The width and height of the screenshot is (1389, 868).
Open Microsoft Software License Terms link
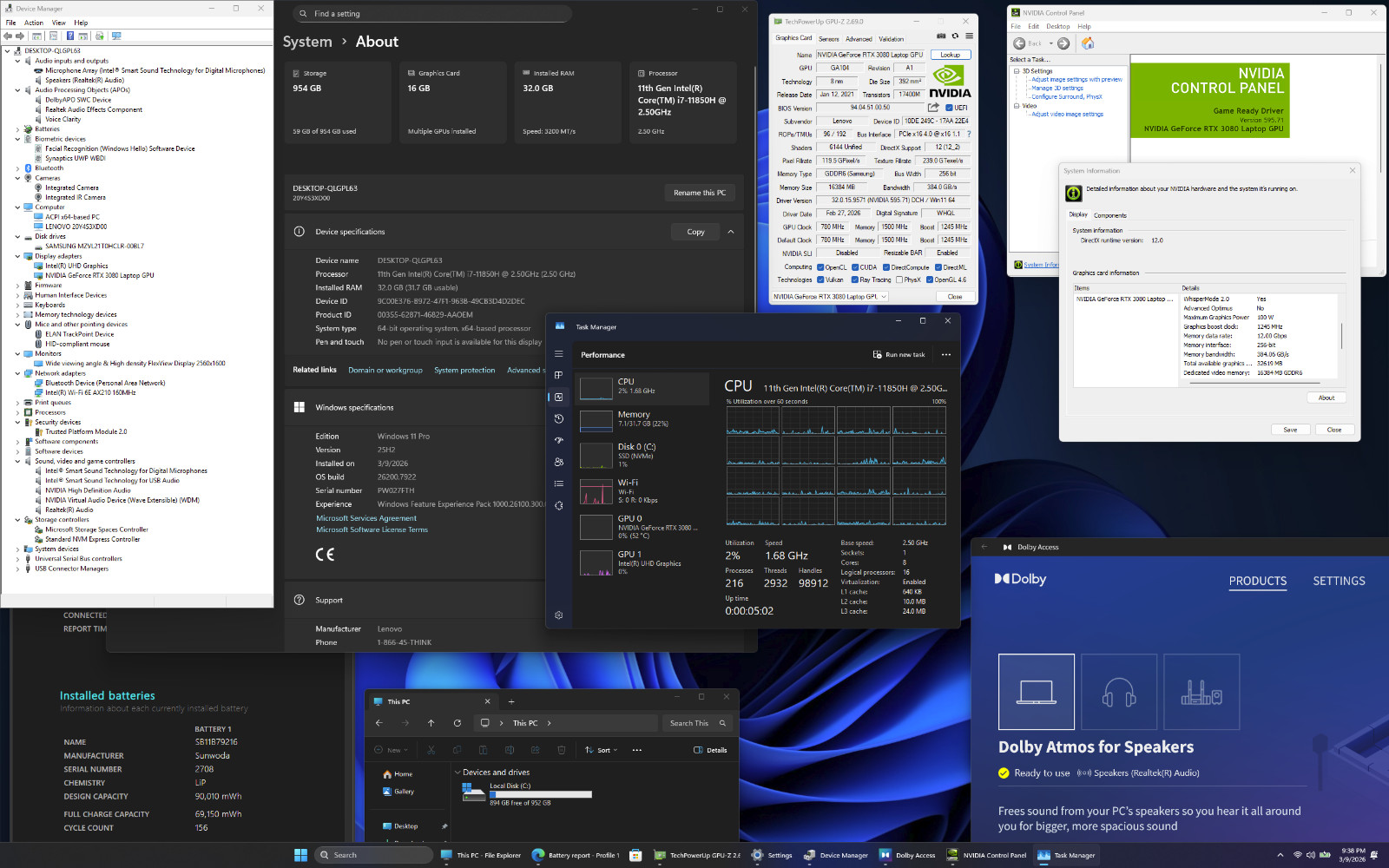pyautogui.click(x=372, y=529)
